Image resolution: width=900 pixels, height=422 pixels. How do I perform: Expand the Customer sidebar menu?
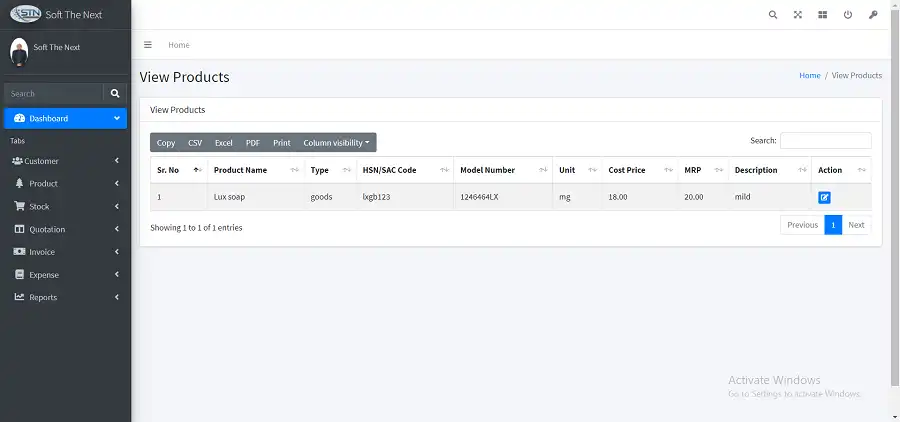[65, 161]
